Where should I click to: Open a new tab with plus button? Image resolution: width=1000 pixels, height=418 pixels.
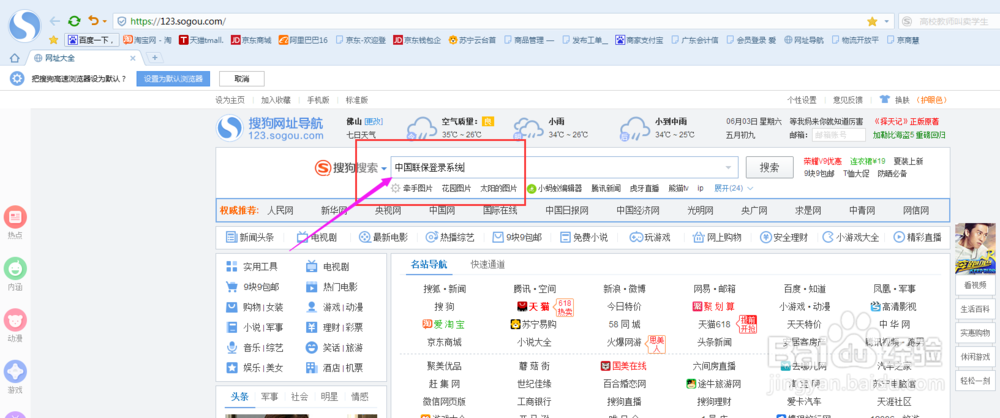pyautogui.click(x=154, y=58)
